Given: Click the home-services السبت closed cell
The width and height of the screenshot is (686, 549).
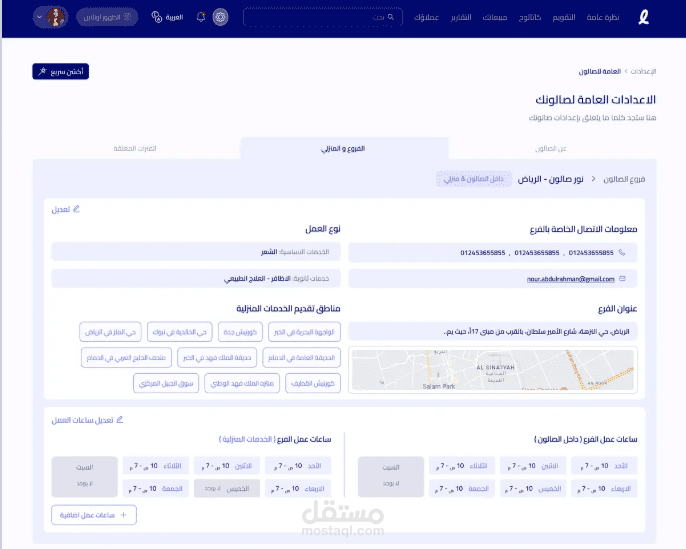Looking at the screenshot, I should click(84, 477).
